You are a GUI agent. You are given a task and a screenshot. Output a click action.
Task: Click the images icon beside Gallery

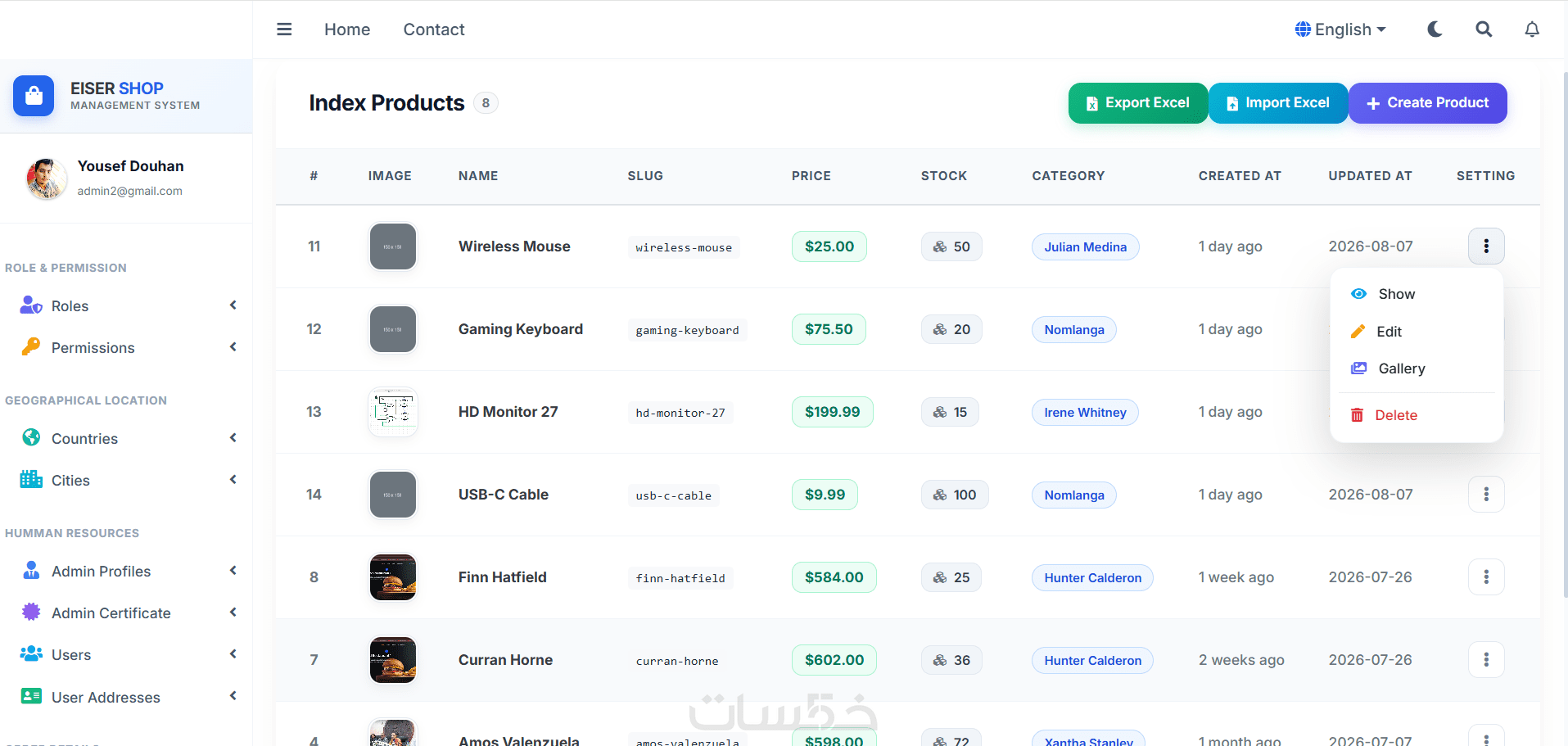[x=1358, y=368]
